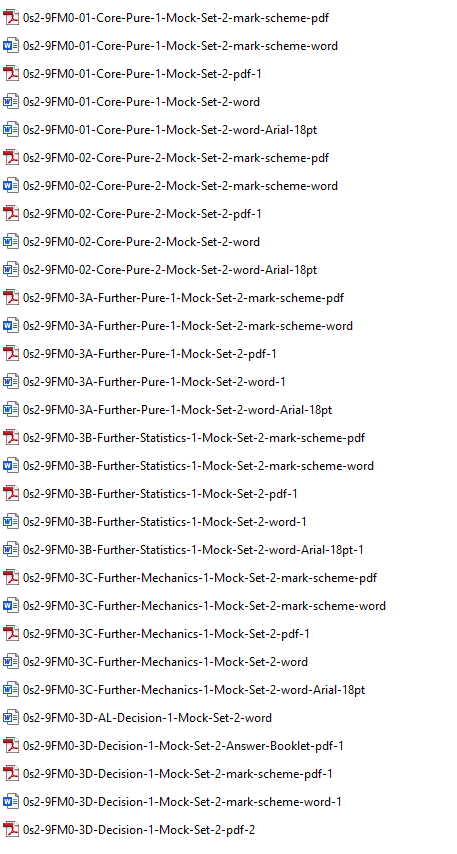Select file Core-Pure-1-Mock-Set-2-pdf-1
This screenshot has height=854, width=457.
pos(142,74)
